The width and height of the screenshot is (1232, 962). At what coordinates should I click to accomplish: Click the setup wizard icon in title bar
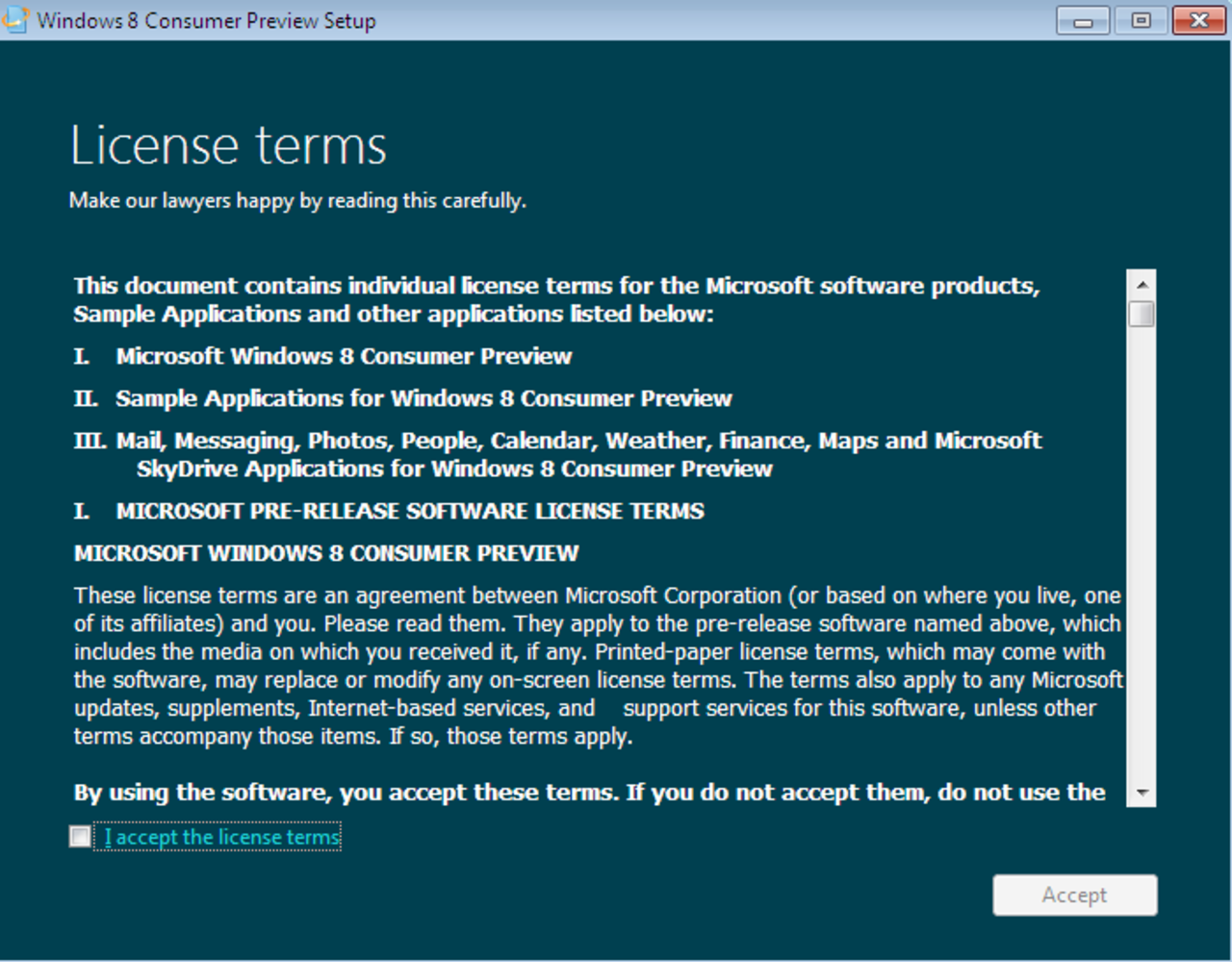coord(15,19)
